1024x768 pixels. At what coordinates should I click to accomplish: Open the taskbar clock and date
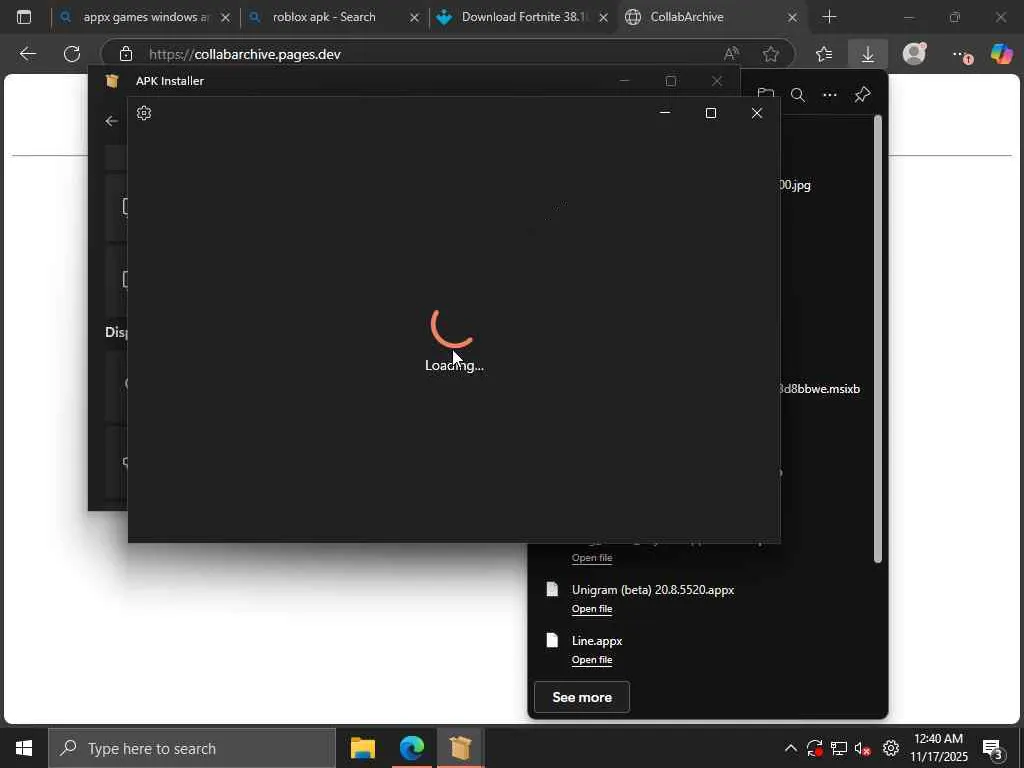(x=938, y=748)
